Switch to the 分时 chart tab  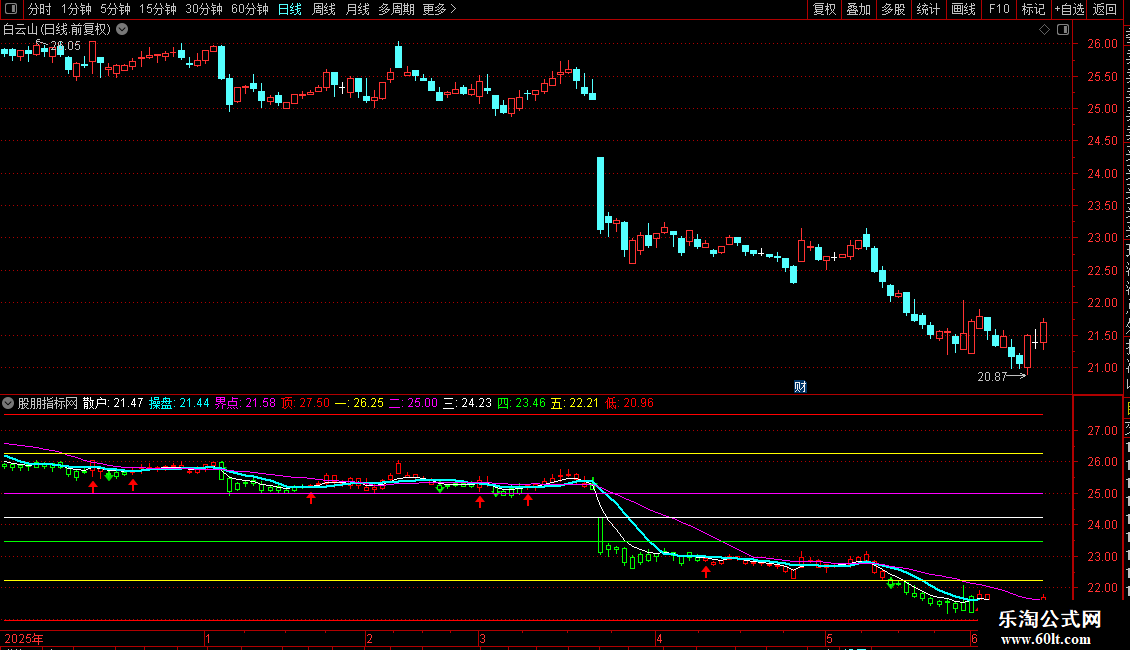tap(40, 9)
